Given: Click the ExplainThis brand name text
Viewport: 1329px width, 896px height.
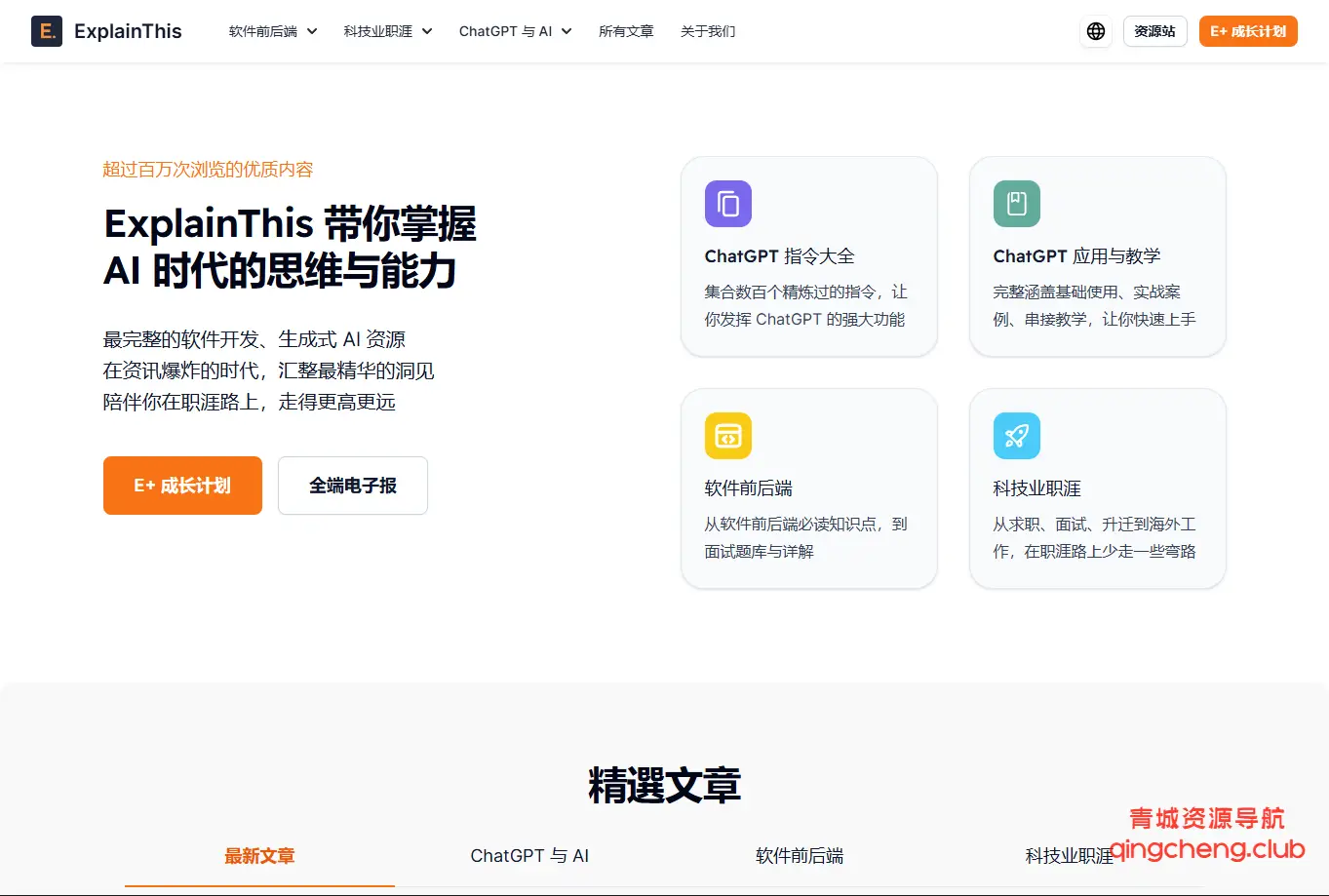Looking at the screenshot, I should coord(128,31).
